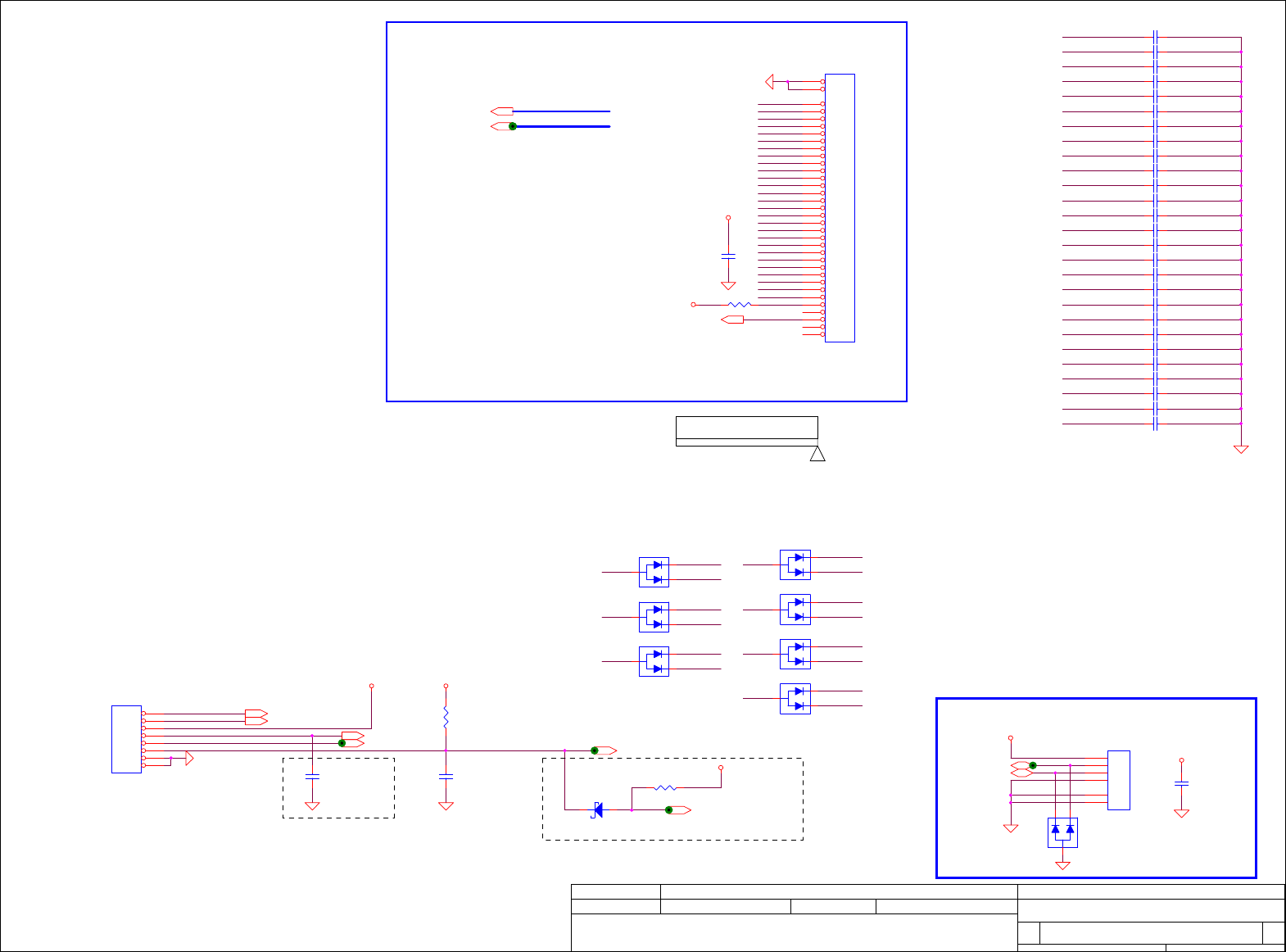Select the horizontal resistor beside the Zener diode
Viewport: 1286px width, 952px height.
665,788
